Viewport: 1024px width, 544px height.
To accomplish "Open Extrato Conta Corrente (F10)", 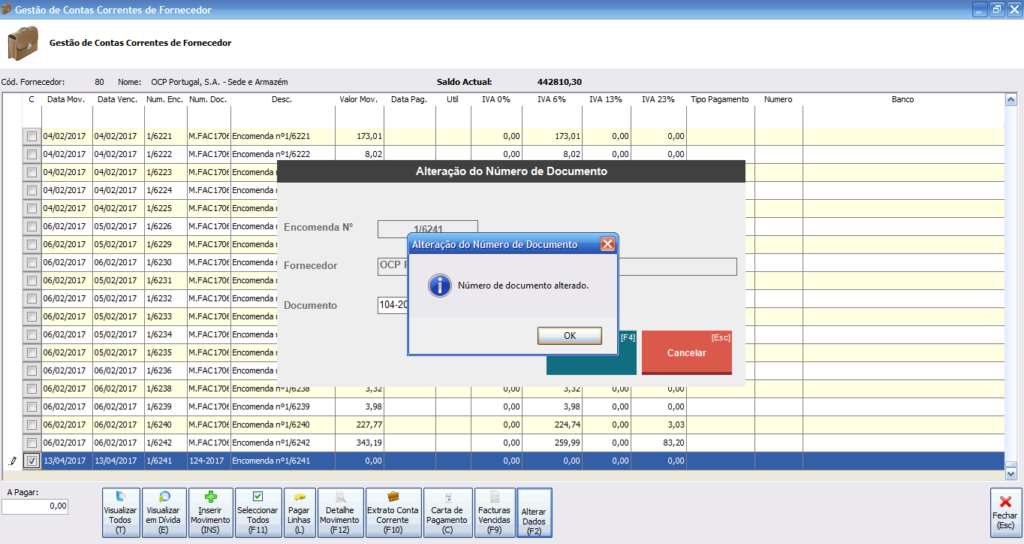I will tap(392, 510).
